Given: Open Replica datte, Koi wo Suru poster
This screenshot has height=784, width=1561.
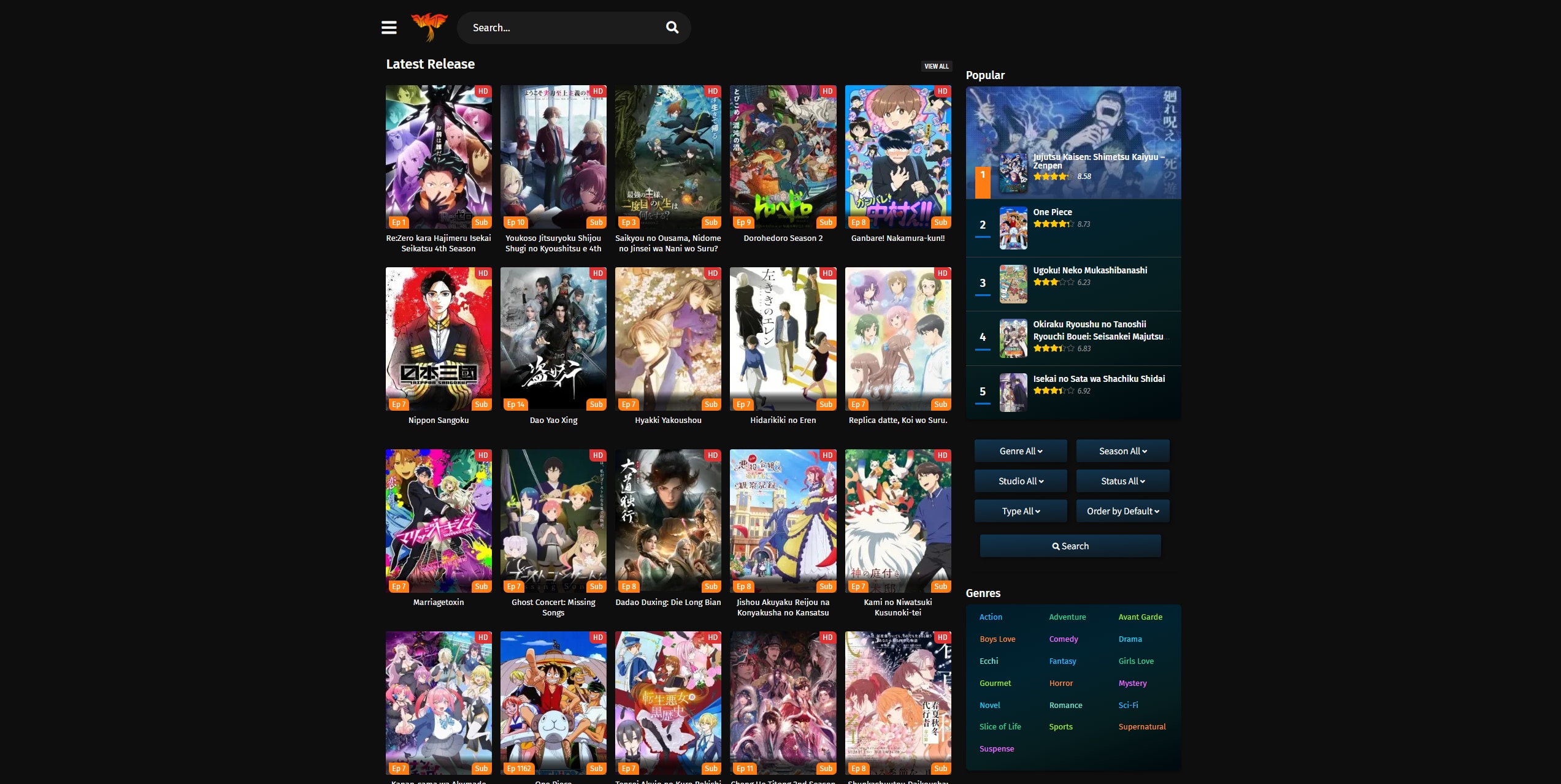Looking at the screenshot, I should click(898, 339).
